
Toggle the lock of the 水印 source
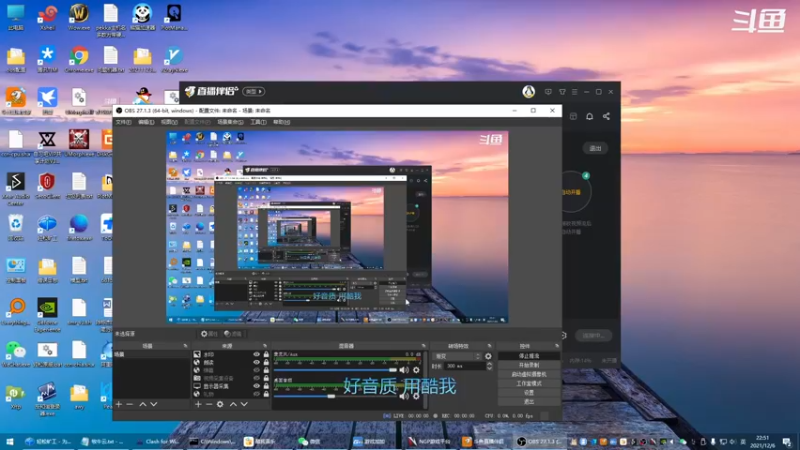pos(266,354)
